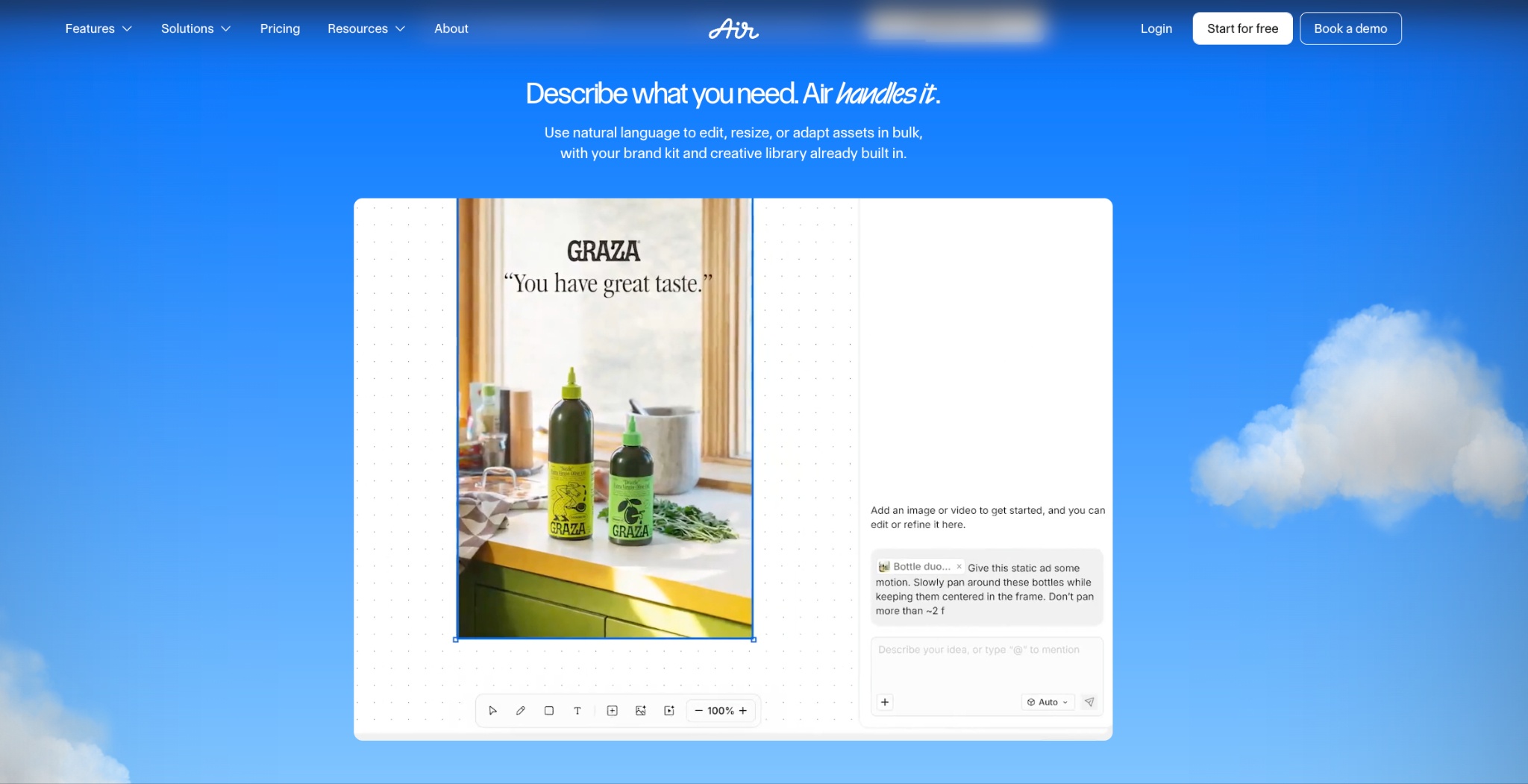Zoom out with the minus icon
Screen dimensions: 1528x784
tap(699, 711)
